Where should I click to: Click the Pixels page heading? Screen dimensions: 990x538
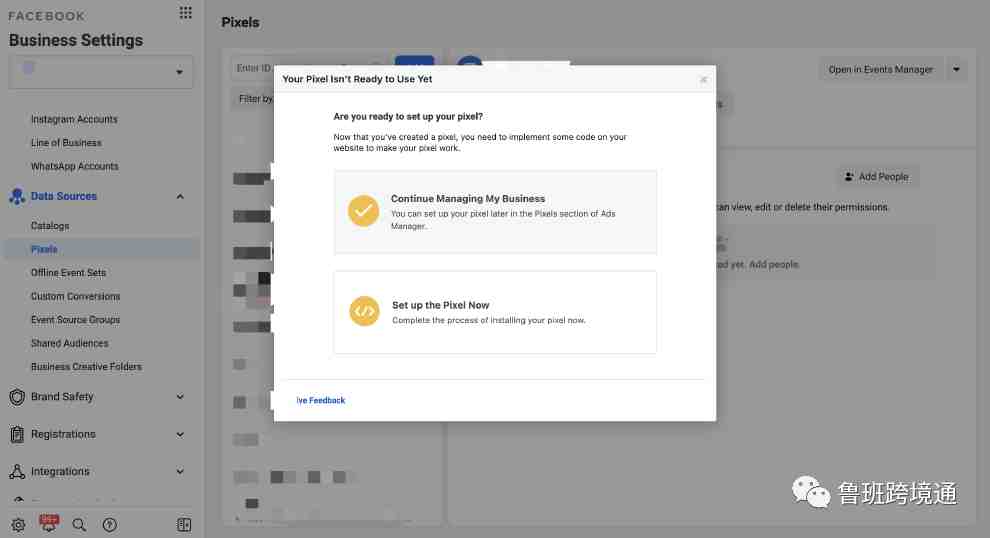(x=240, y=23)
